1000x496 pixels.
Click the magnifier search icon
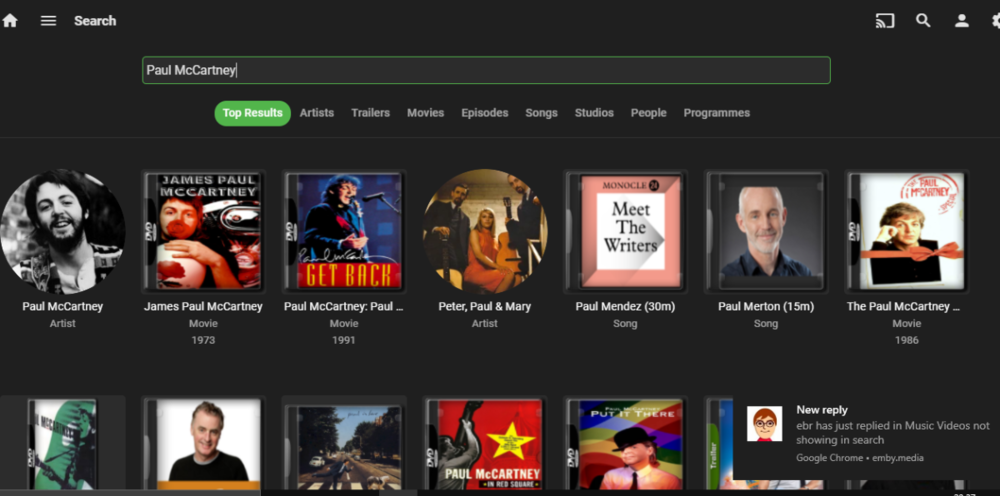click(923, 20)
